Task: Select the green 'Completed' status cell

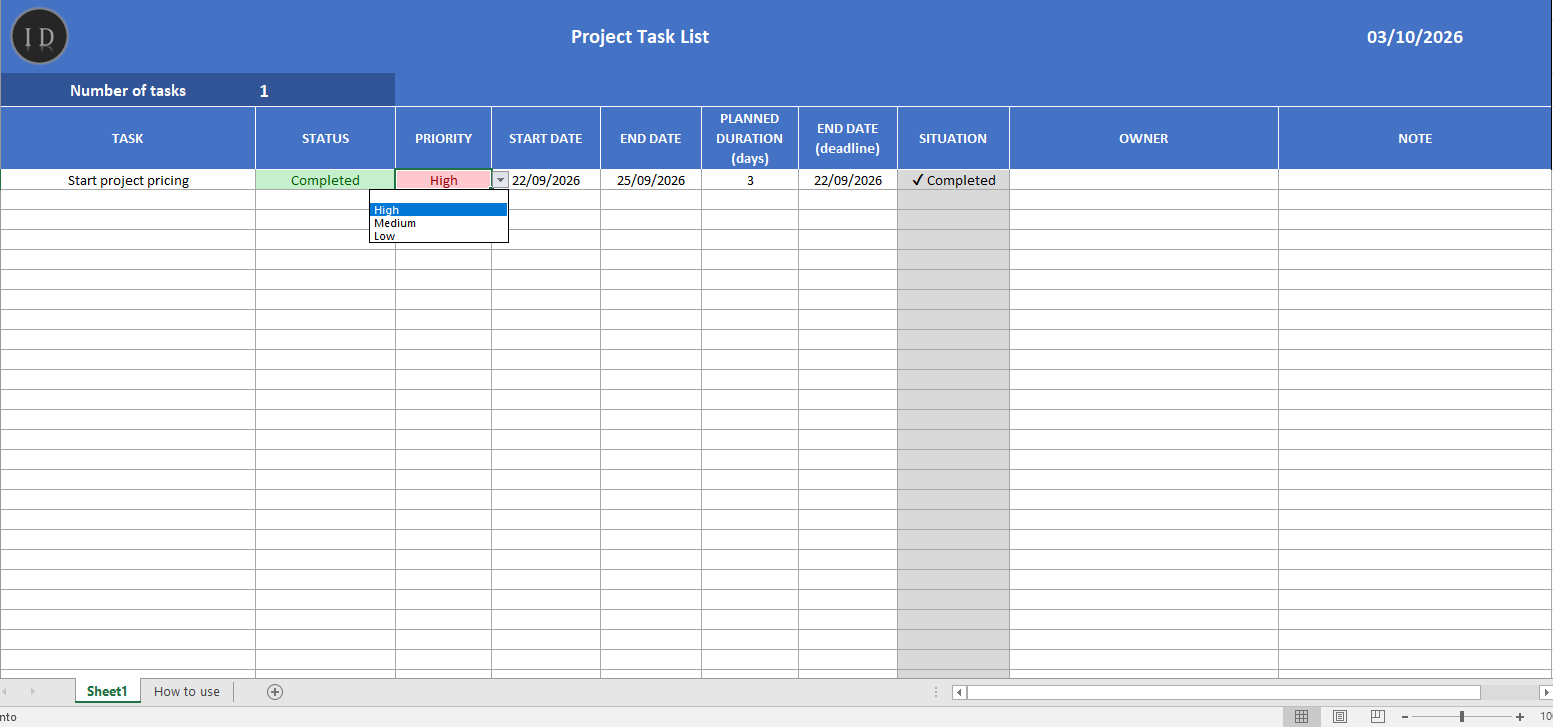Action: click(x=325, y=180)
